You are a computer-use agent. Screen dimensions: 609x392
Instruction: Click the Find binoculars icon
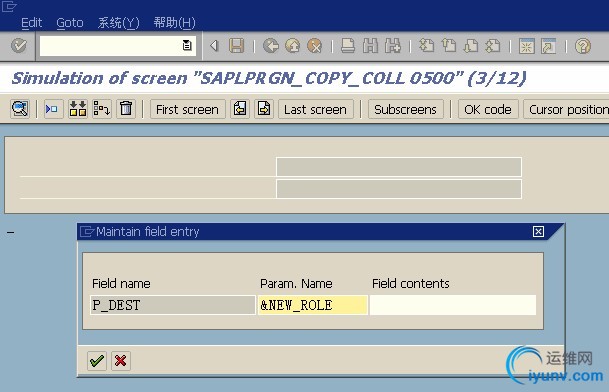[370, 46]
